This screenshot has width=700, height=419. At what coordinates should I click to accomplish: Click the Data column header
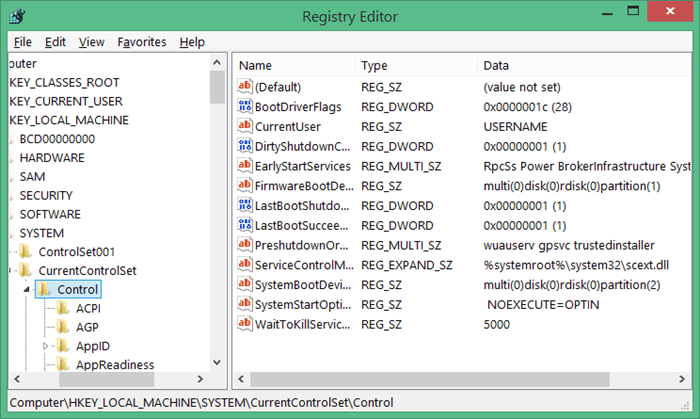click(580, 65)
